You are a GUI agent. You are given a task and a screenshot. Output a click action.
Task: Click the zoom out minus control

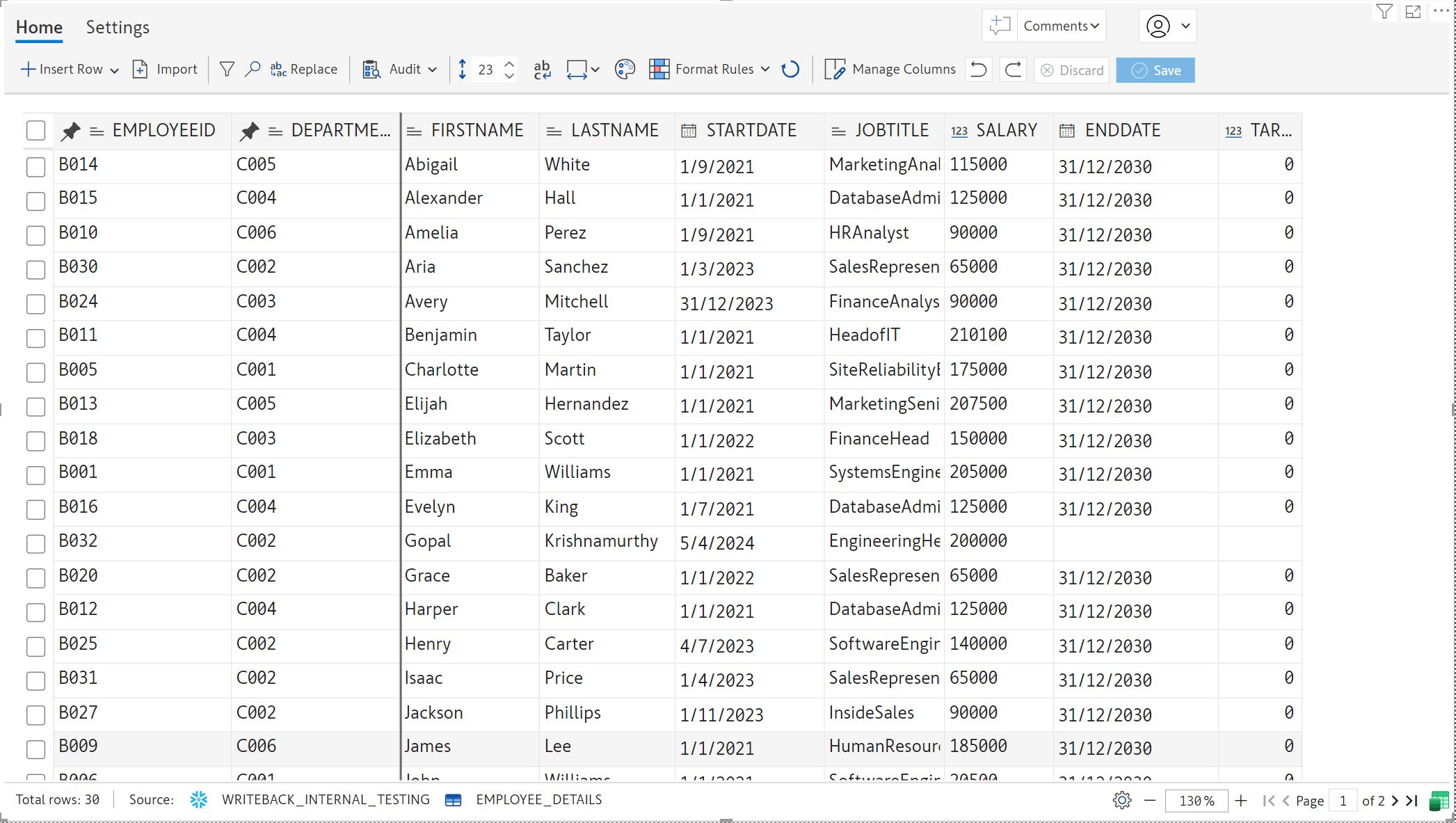[x=1150, y=801]
